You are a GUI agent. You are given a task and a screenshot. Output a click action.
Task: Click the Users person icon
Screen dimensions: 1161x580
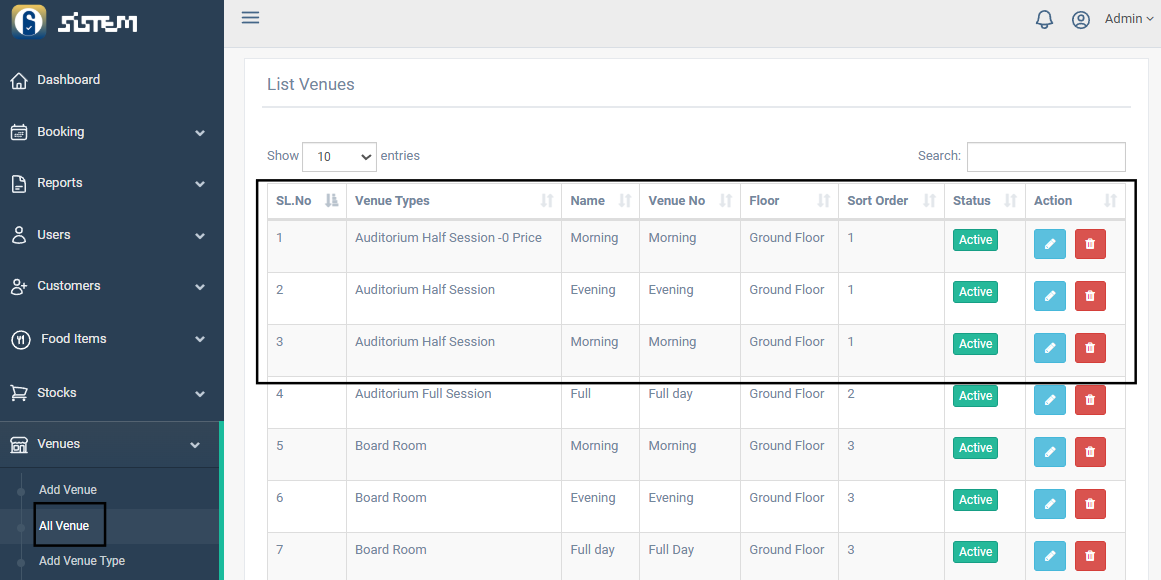pos(19,235)
